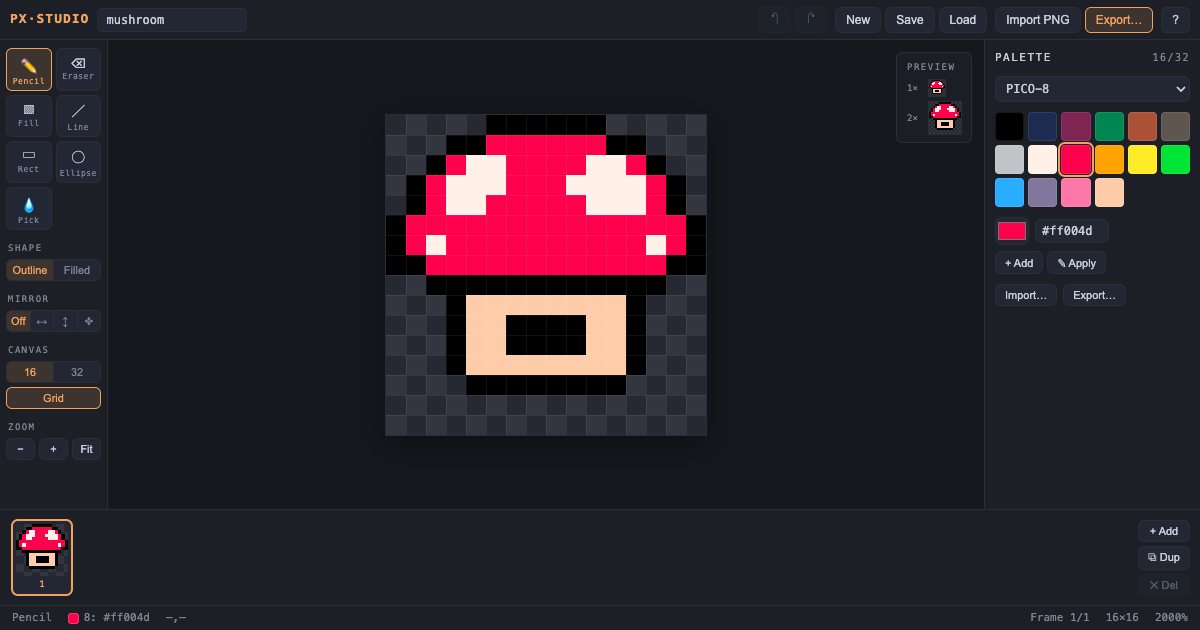The image size is (1200, 630).
Task: Select the pink palette swatch
Action: 1076,193
